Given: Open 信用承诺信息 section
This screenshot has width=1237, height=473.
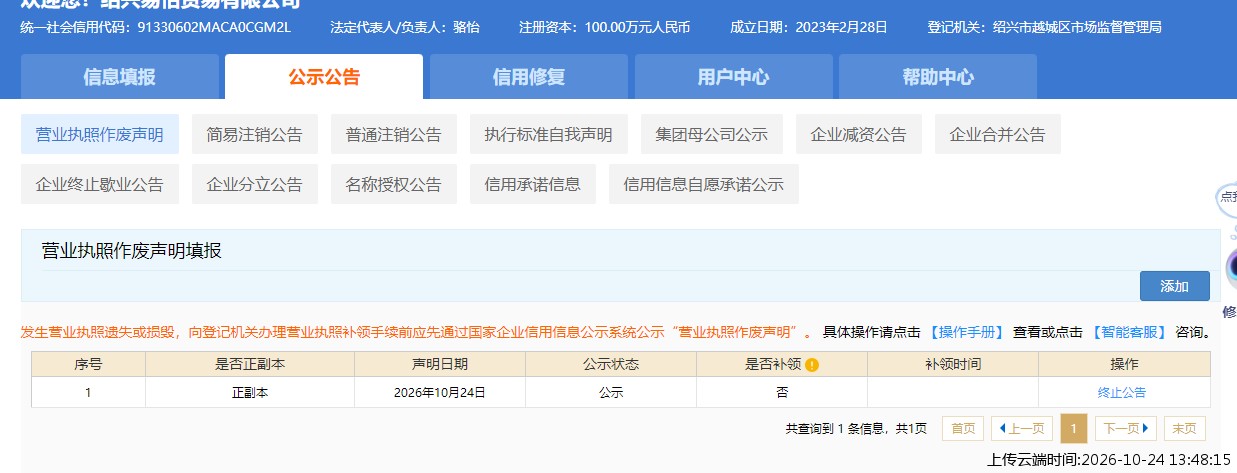Looking at the screenshot, I should (532, 184).
